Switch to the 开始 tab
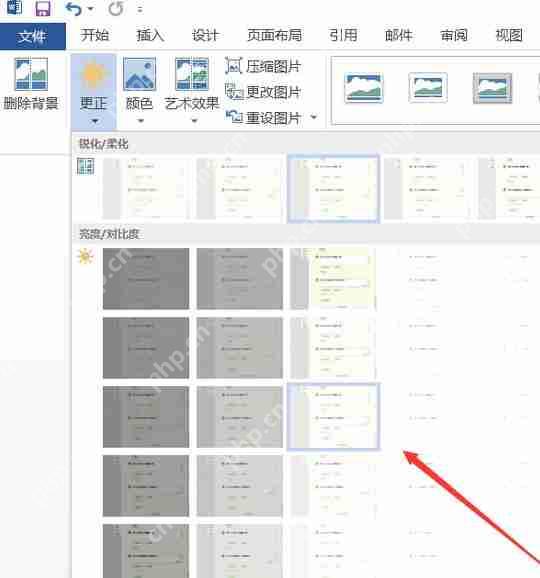This screenshot has width=540, height=578. click(95, 35)
